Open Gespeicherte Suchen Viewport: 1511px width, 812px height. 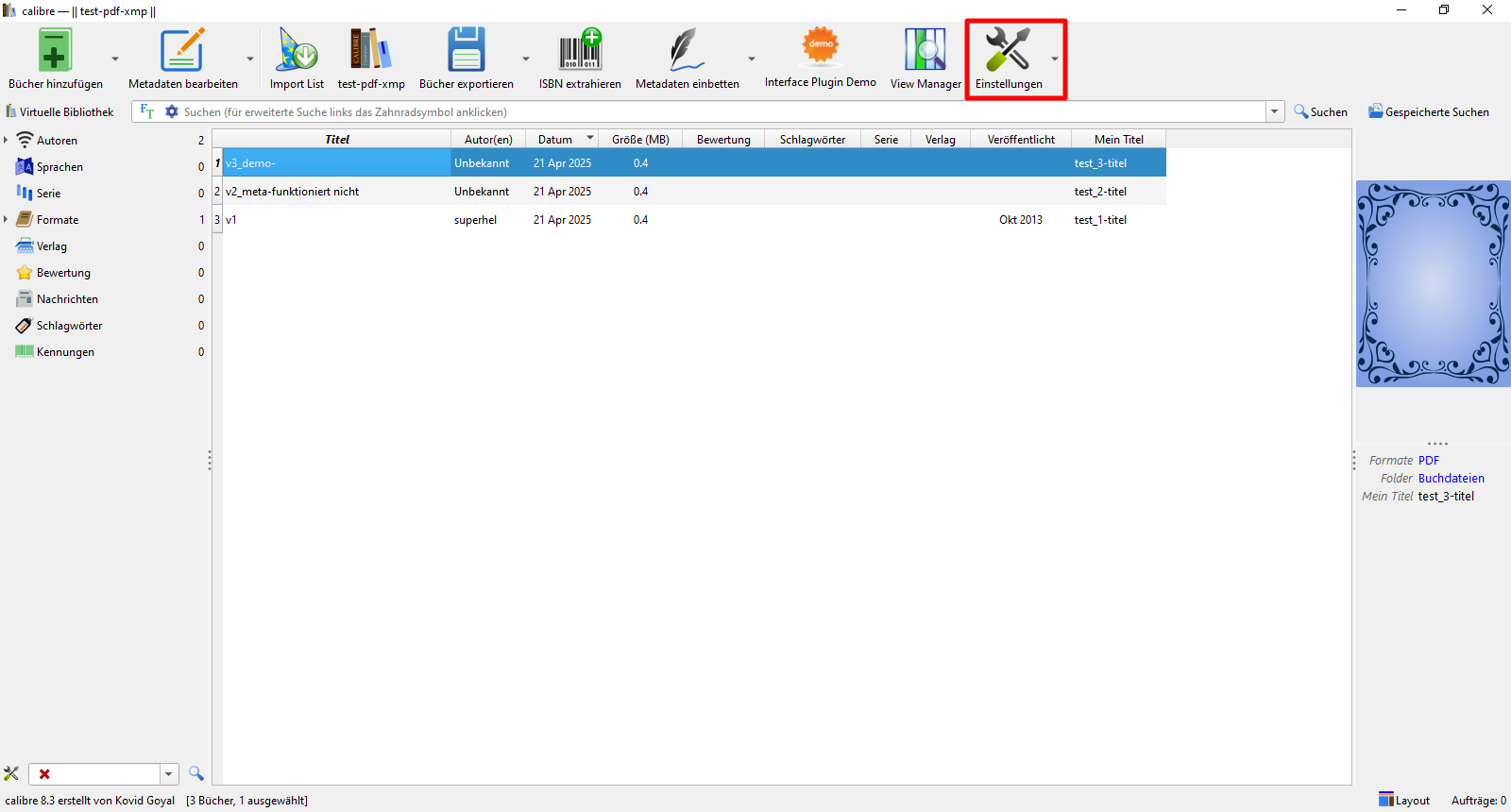tap(1429, 111)
